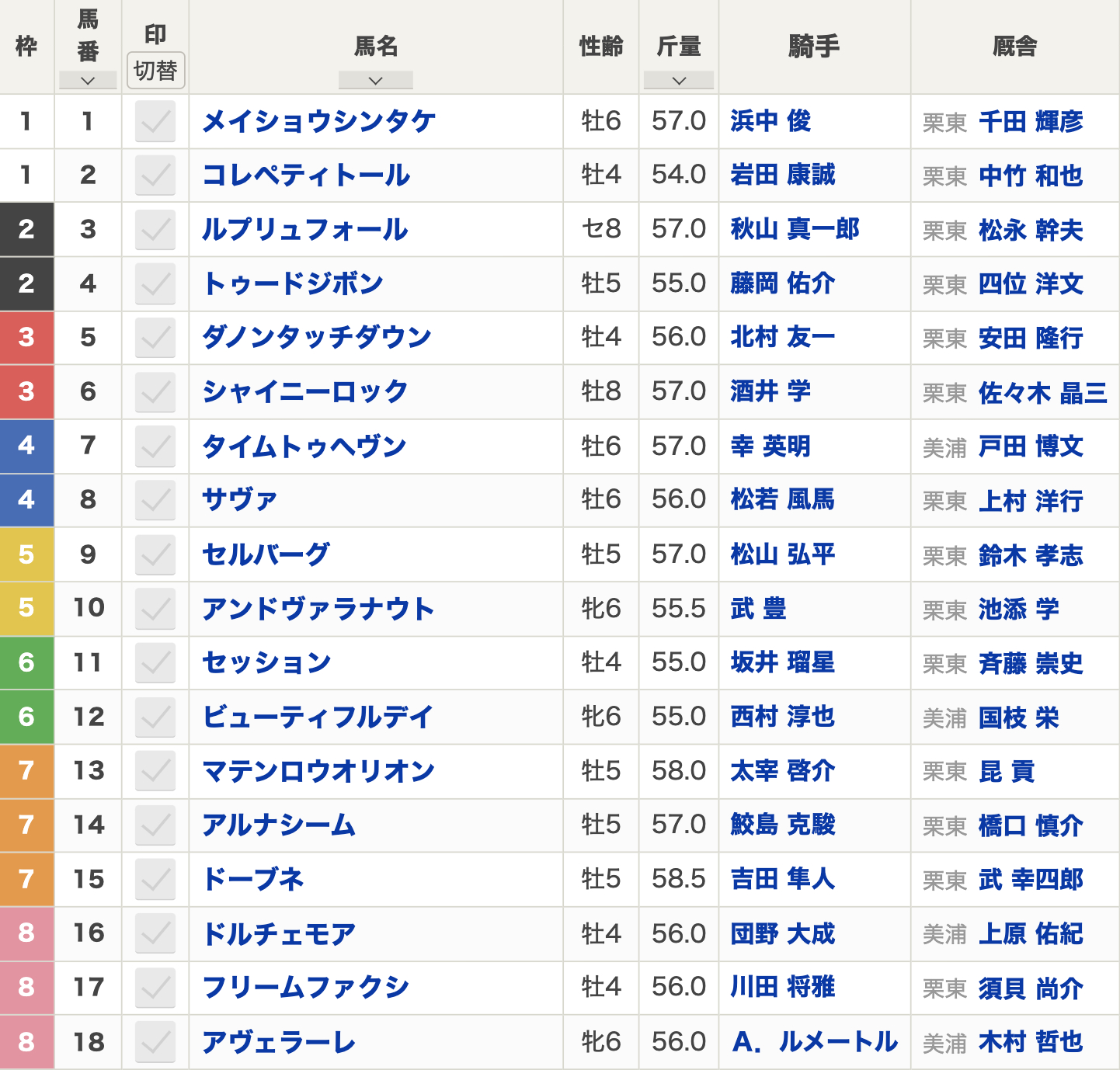The width and height of the screenshot is (1120, 1070).
Task: Toggle the mark checkbox for ルプリュフォール
Action: click(x=155, y=230)
